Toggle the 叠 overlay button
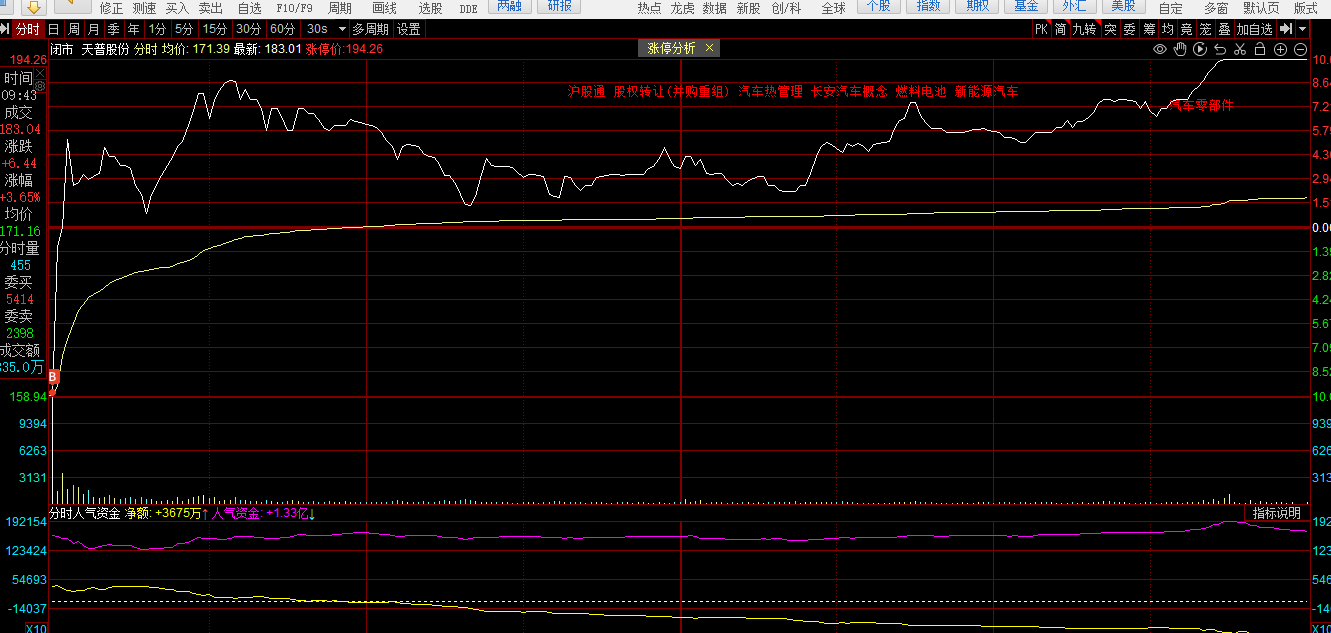The height and width of the screenshot is (633, 1331). (x=1224, y=29)
